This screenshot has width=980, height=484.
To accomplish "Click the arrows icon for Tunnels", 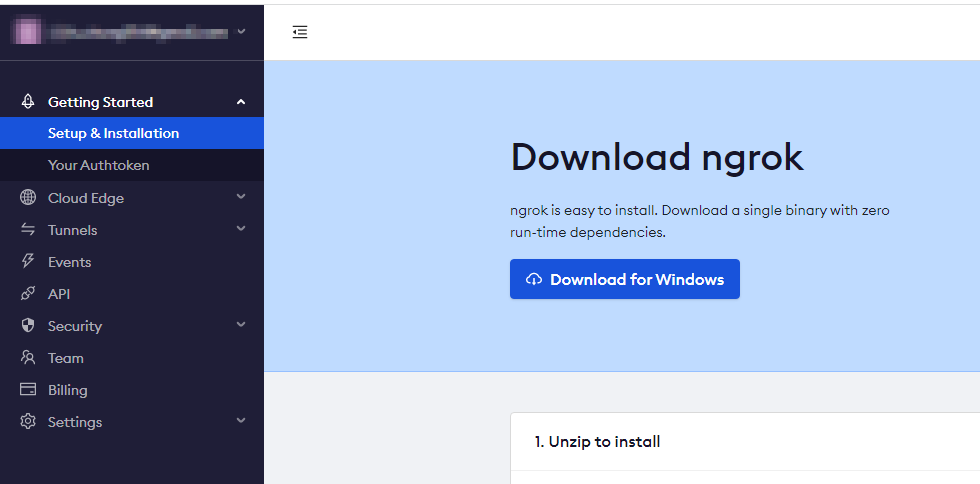I will 28,229.
